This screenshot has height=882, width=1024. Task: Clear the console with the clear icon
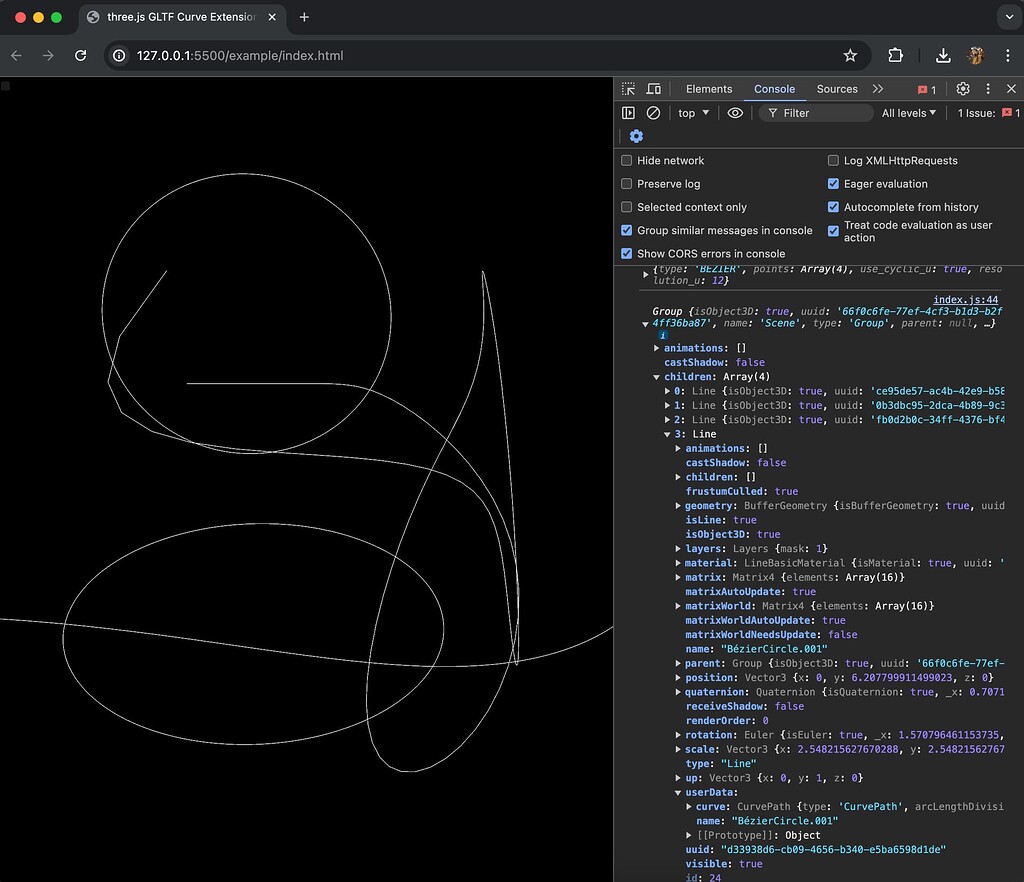pos(652,112)
